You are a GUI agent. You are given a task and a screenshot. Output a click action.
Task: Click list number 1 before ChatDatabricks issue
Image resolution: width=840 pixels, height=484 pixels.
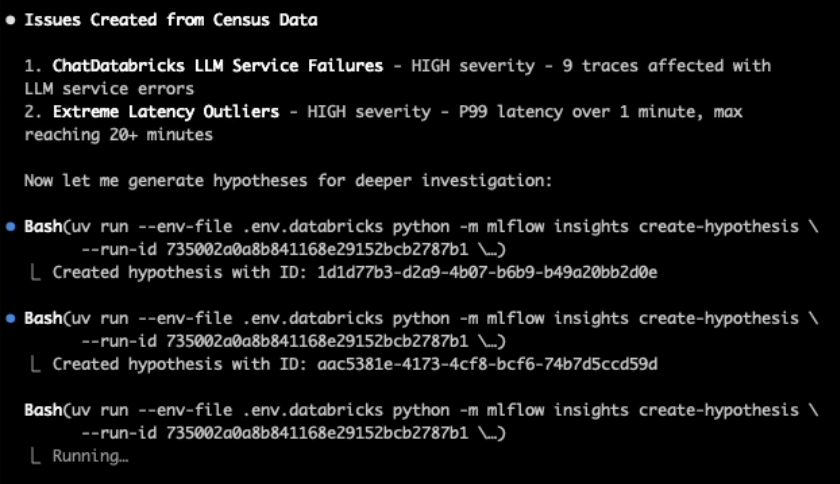click(x=32, y=66)
